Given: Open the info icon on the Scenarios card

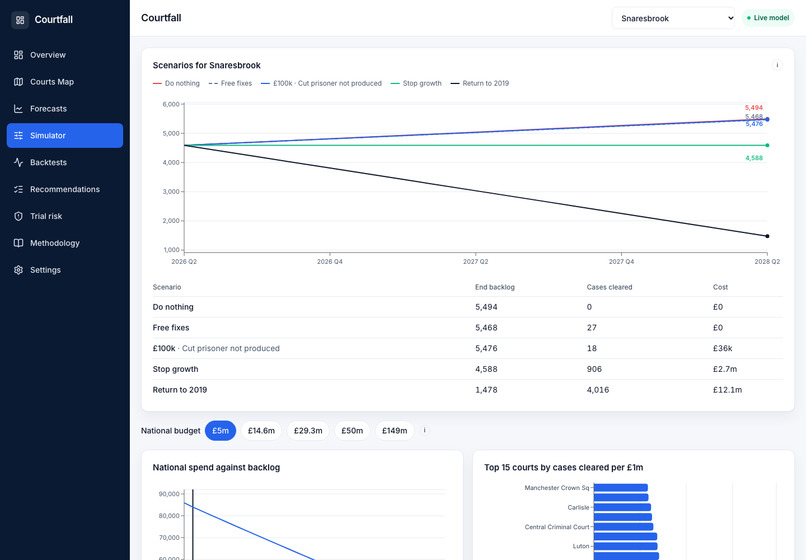Looking at the screenshot, I should (777, 65).
